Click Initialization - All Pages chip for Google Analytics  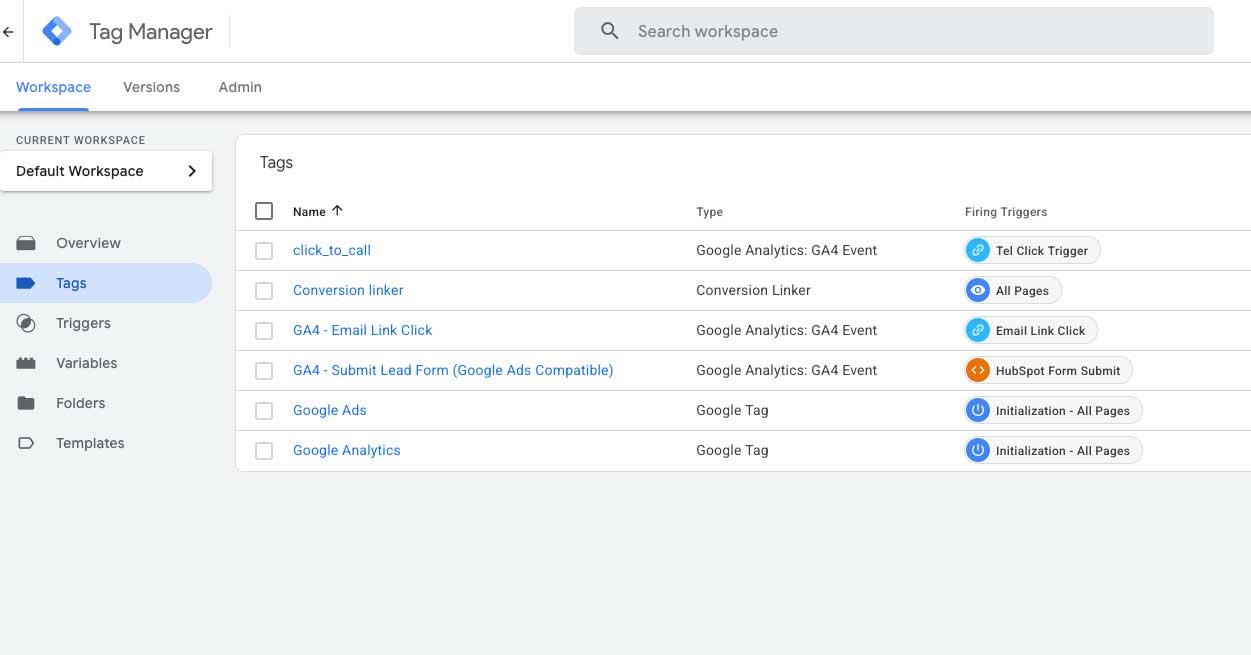[x=1053, y=451]
